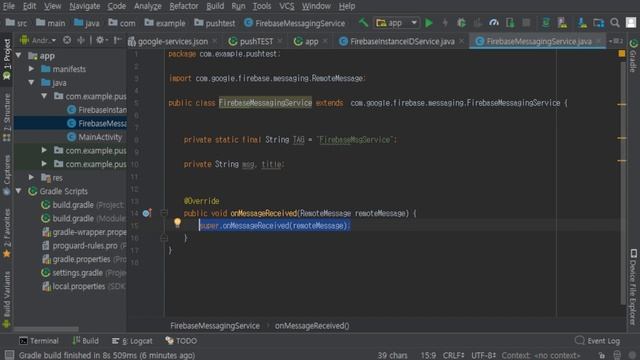640x360 pixels.
Task: Open the Project Structure icon
Action: point(598,23)
